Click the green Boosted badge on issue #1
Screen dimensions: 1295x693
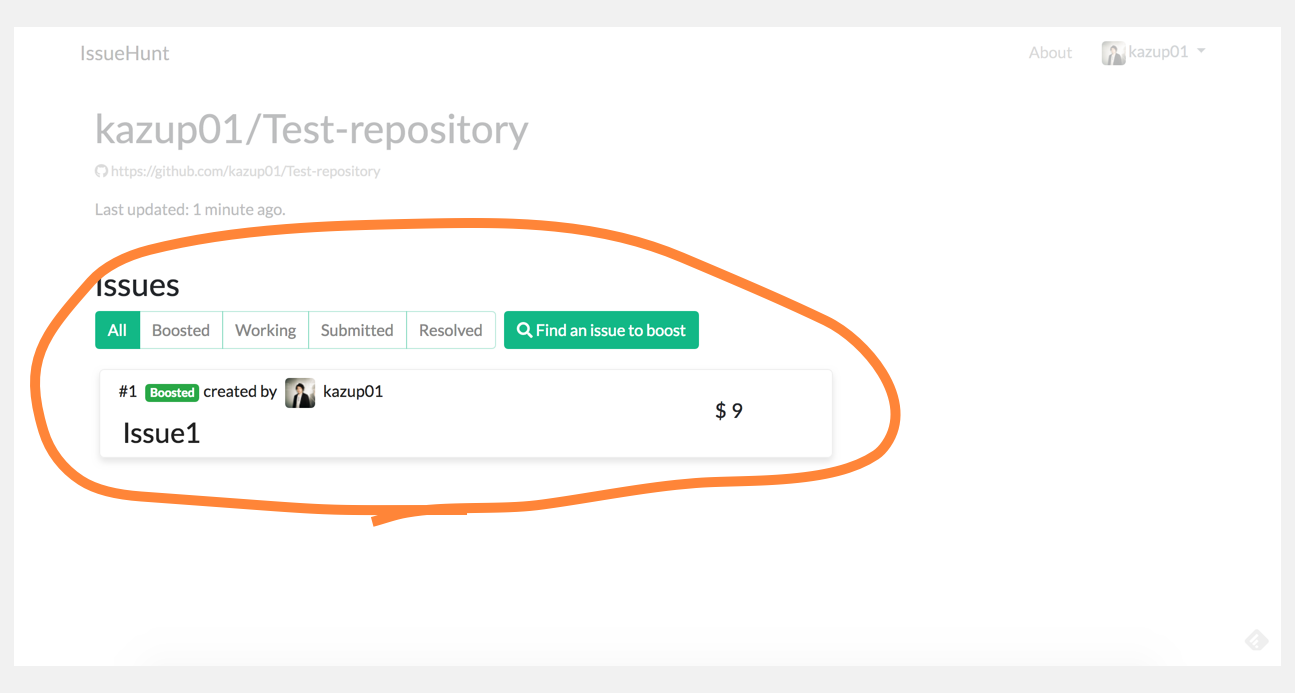click(x=172, y=392)
